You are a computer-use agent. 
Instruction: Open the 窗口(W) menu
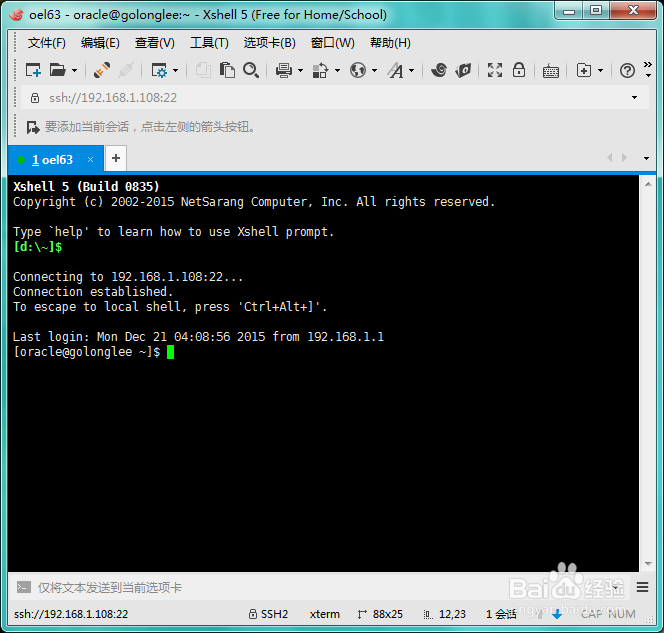pos(332,43)
